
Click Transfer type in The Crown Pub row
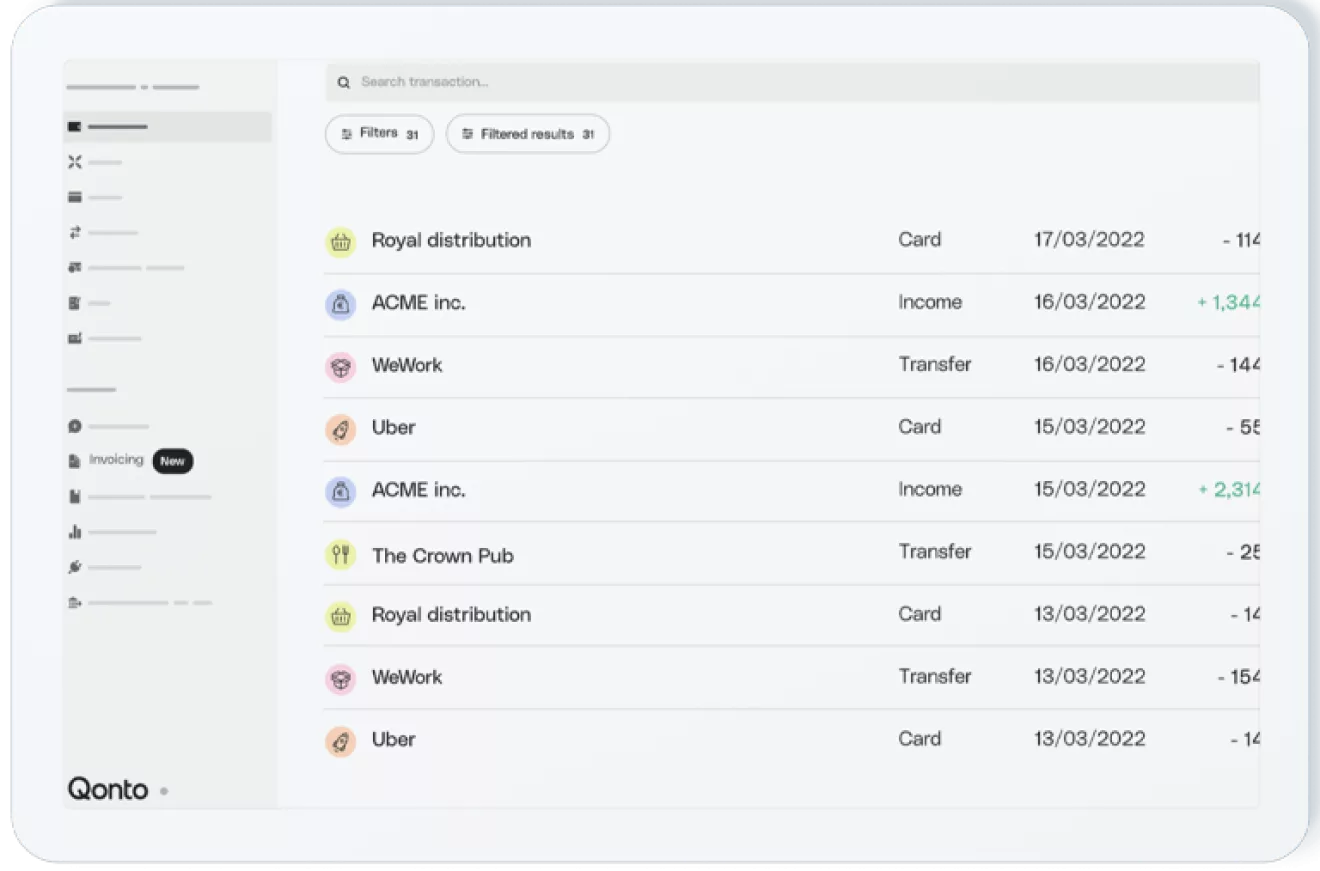point(935,552)
